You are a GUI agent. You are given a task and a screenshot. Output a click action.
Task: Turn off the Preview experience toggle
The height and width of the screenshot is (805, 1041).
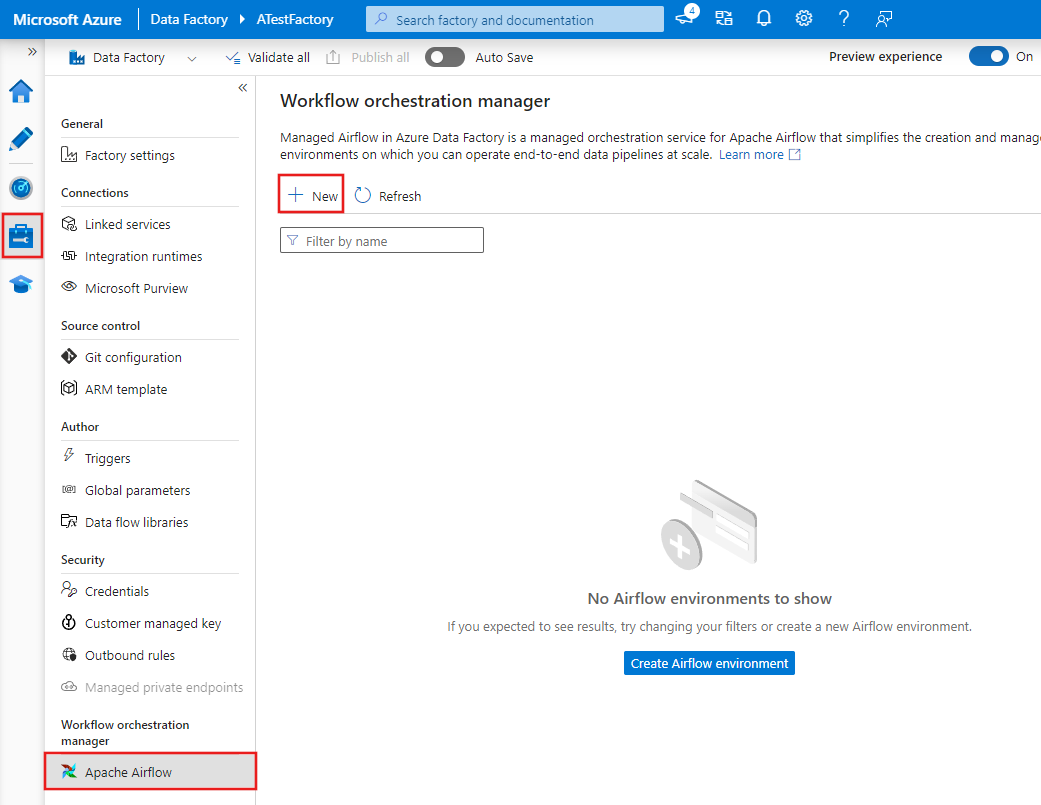tap(989, 56)
